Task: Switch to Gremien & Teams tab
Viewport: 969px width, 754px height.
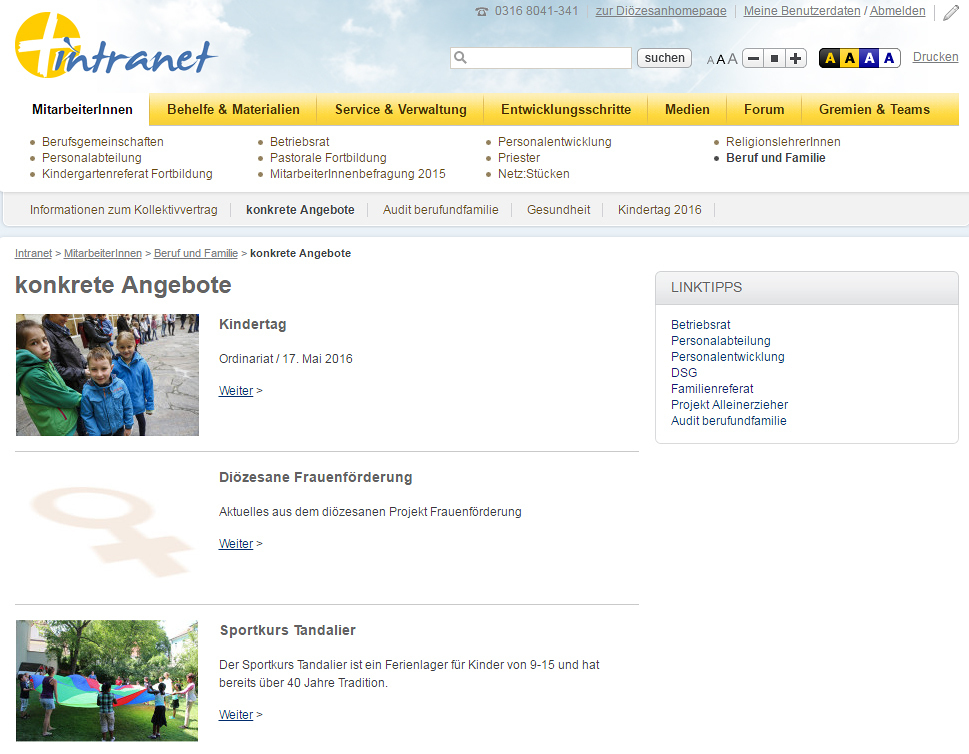Action: (874, 109)
